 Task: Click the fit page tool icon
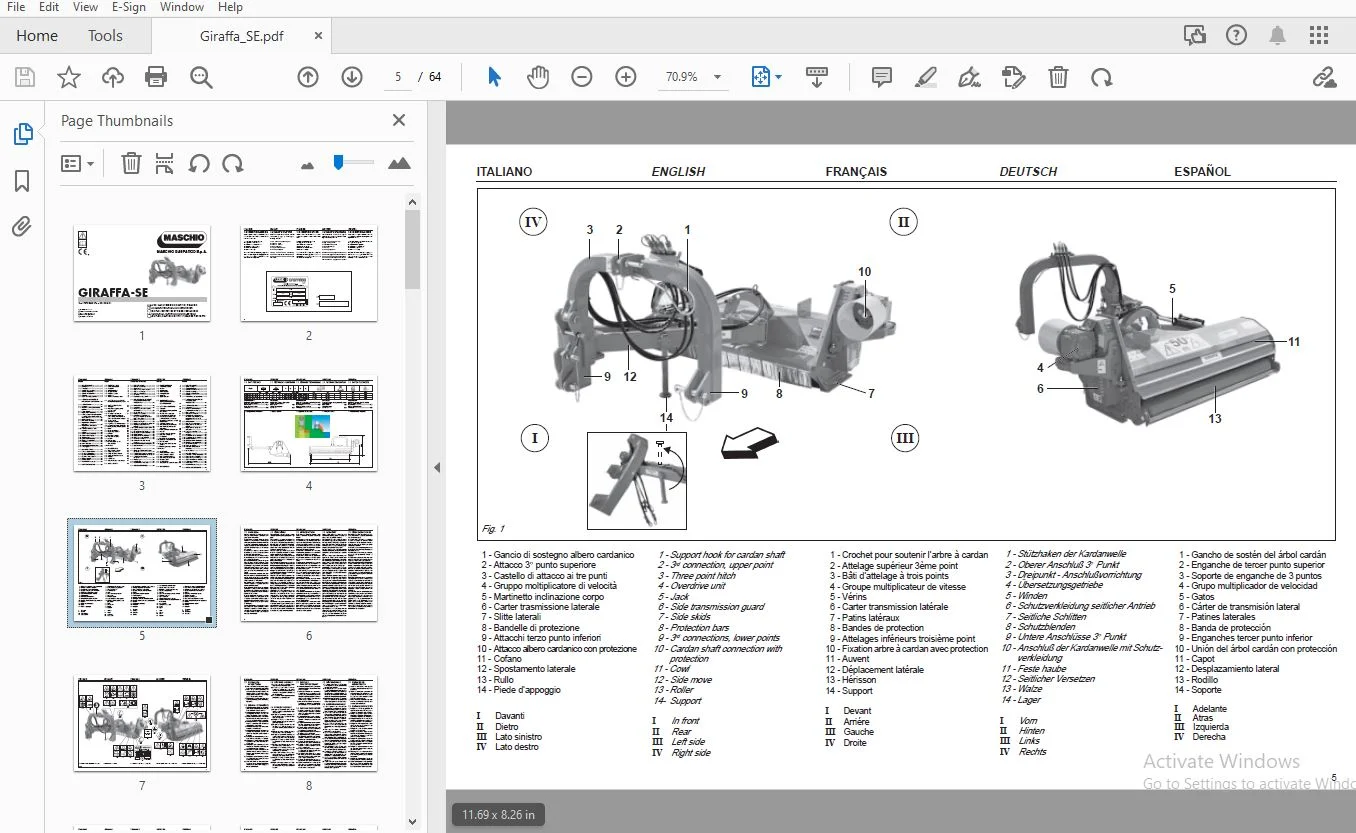click(760, 77)
